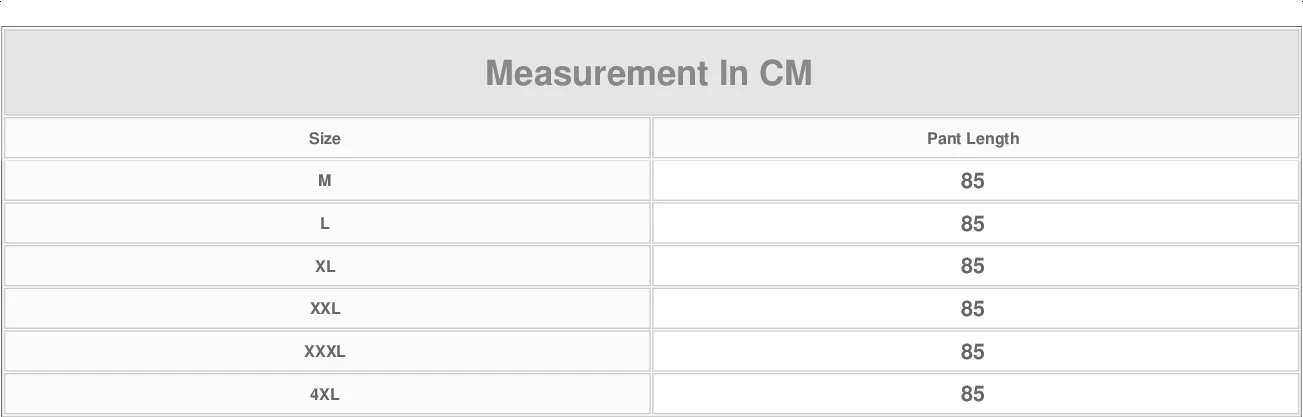Click the word Length in column header
The height and width of the screenshot is (417, 1303).
click(x=992, y=138)
